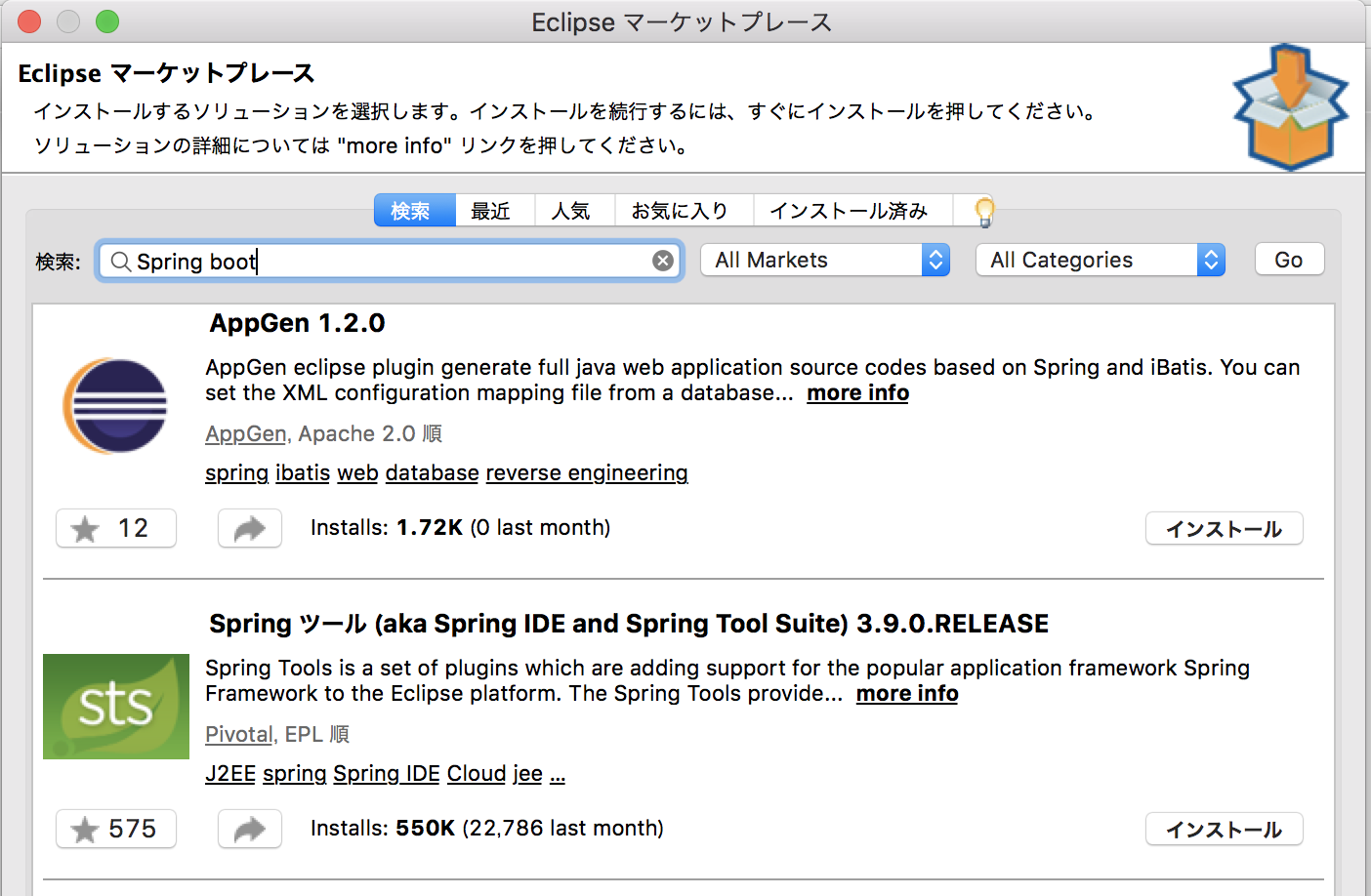1371x896 pixels.
Task: Click the web tag under AppGen
Action: click(357, 472)
